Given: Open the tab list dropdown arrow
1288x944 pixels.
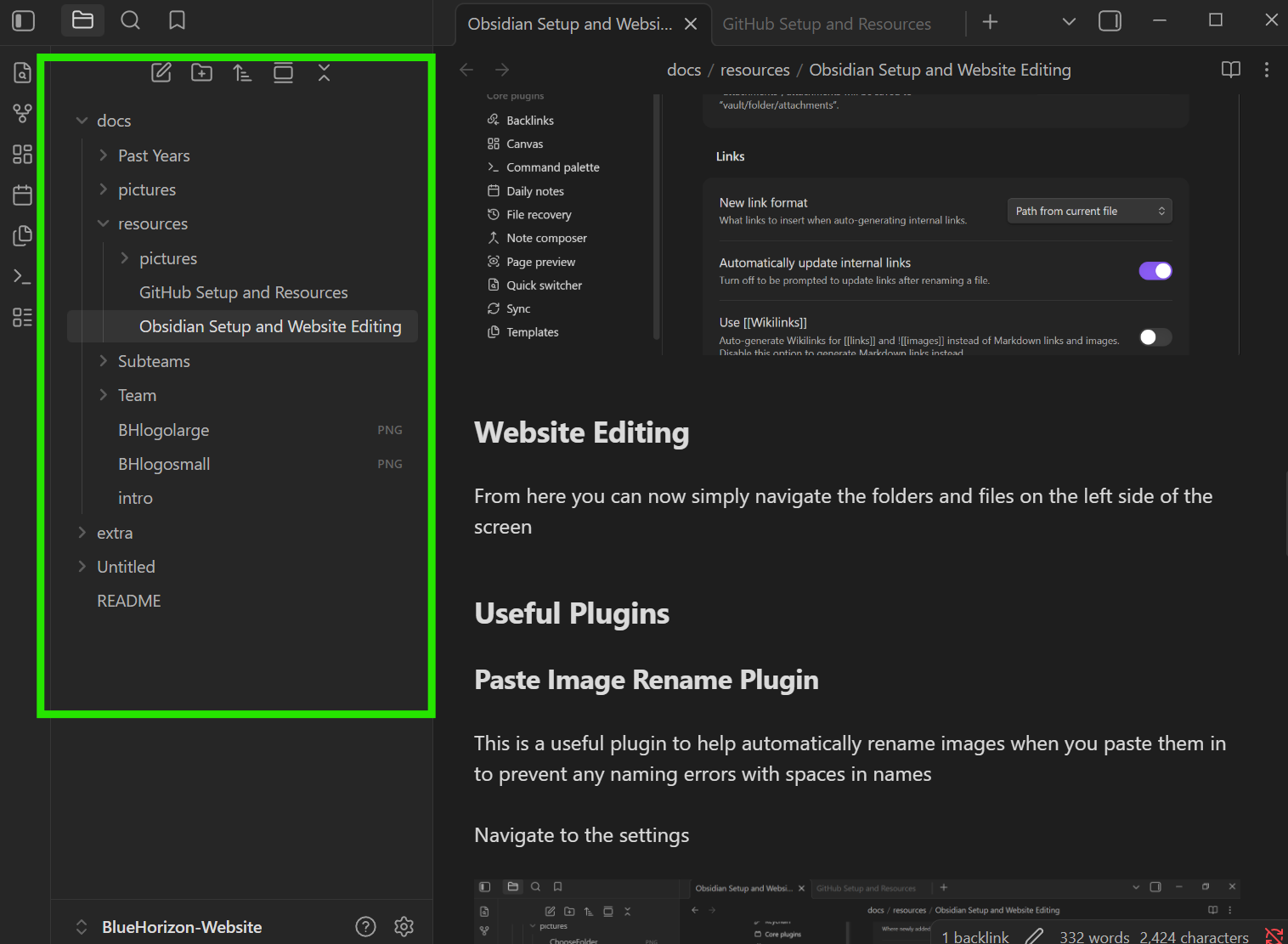Looking at the screenshot, I should (x=1070, y=22).
